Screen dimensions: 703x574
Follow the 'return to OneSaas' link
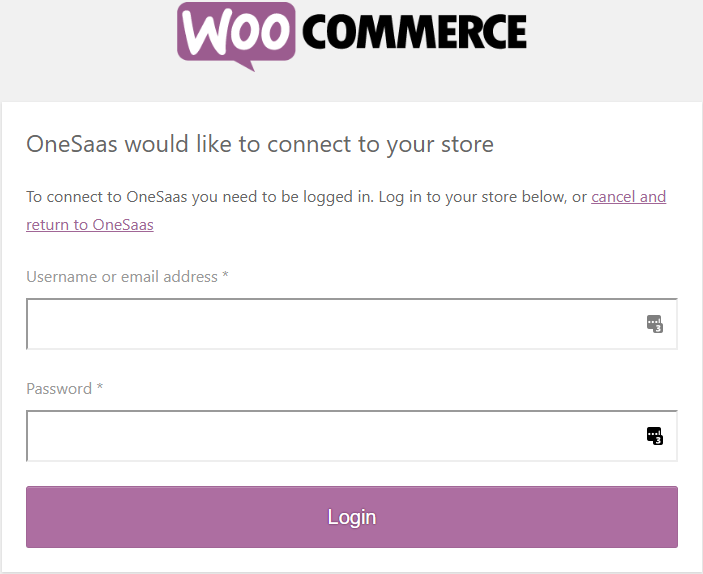(x=90, y=225)
